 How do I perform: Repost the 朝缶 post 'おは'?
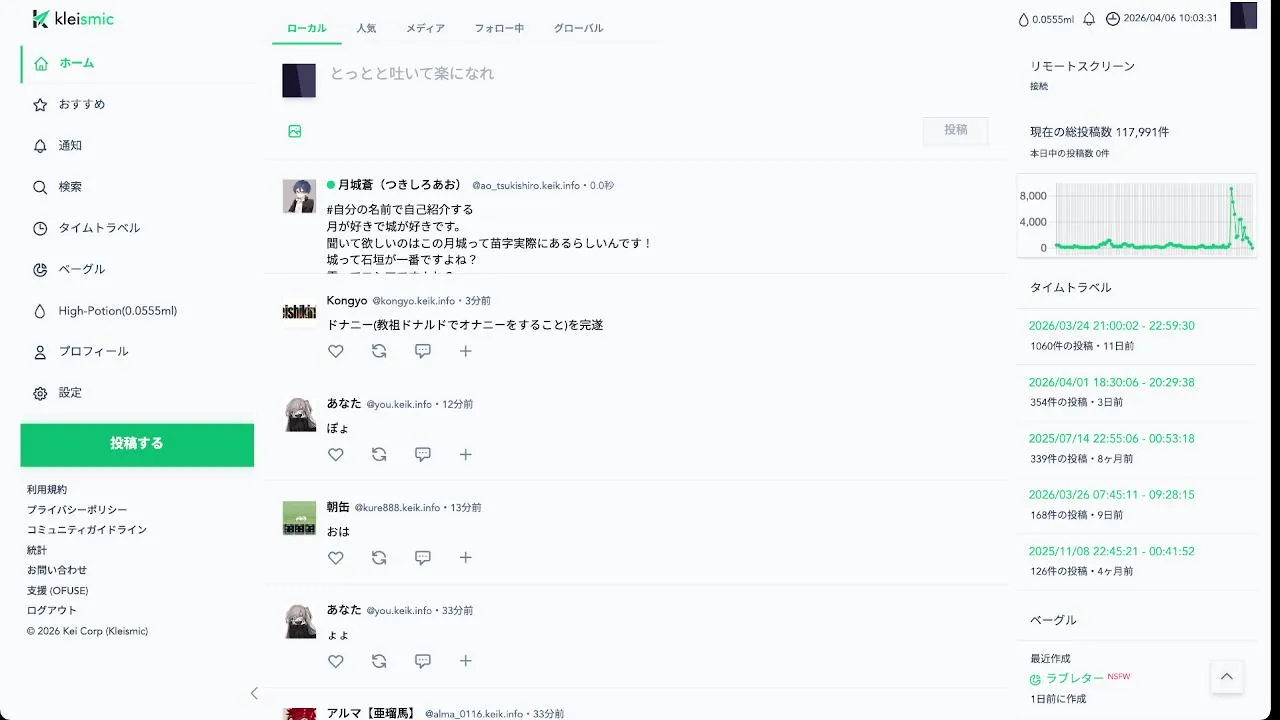click(x=379, y=558)
